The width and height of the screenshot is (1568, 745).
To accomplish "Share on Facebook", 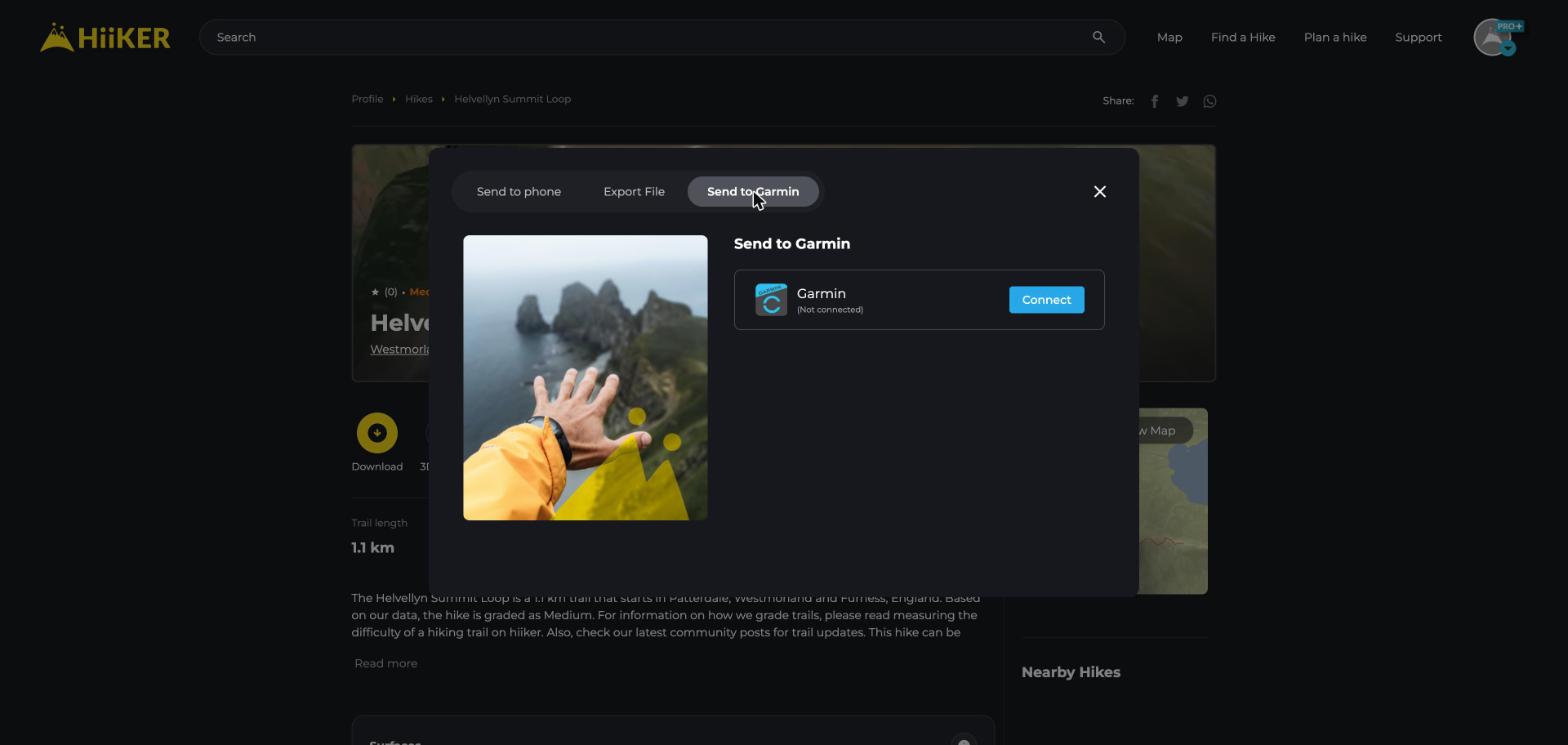I will click(1154, 101).
